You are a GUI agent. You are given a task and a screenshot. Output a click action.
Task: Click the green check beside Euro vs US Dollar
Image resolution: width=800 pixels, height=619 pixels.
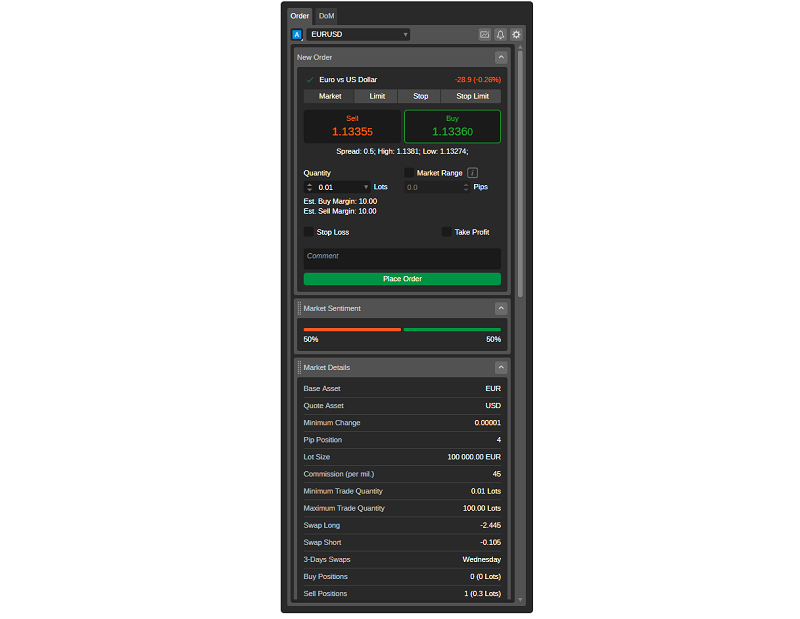pyautogui.click(x=309, y=80)
